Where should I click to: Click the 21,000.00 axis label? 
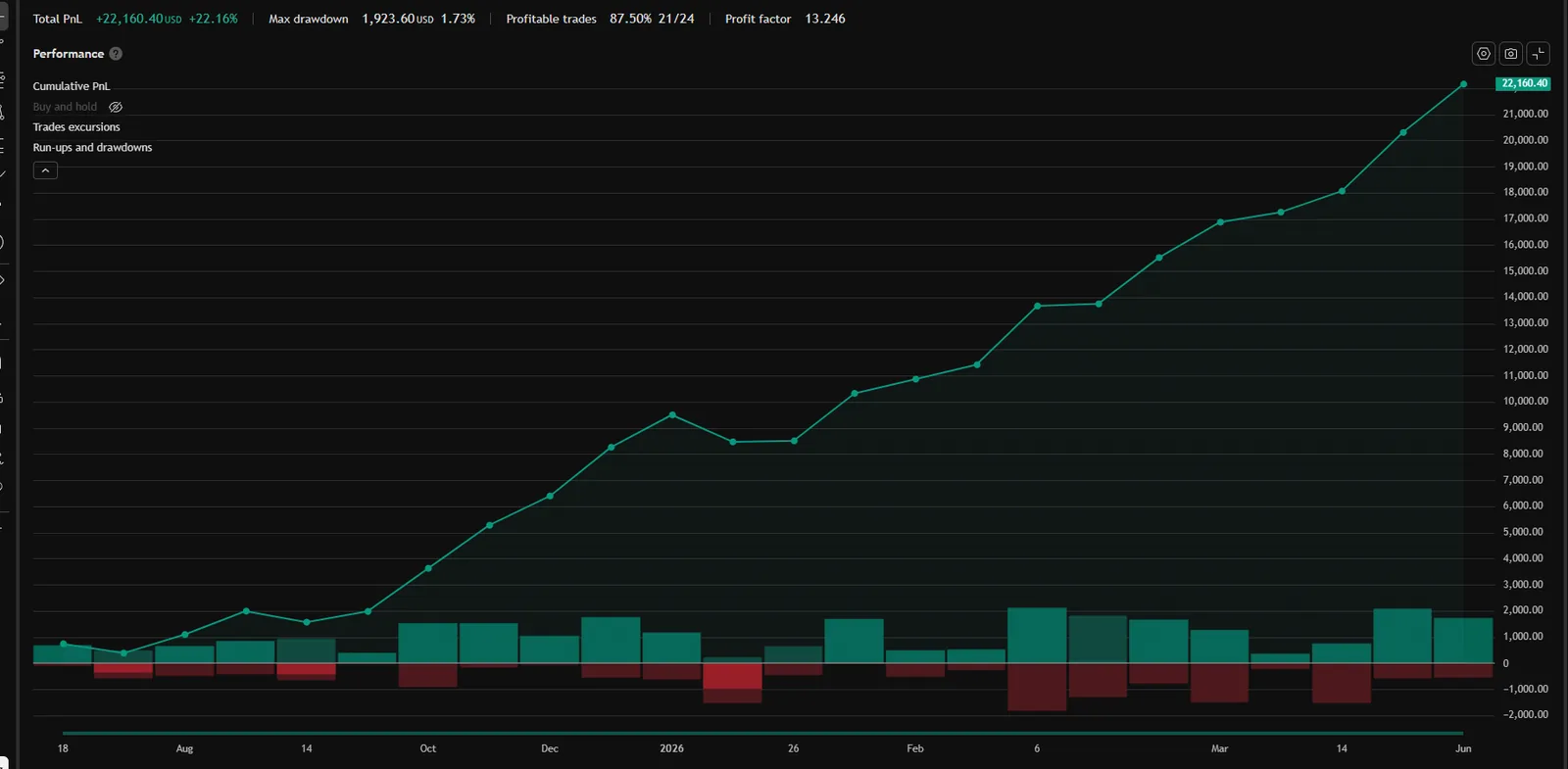point(1525,114)
